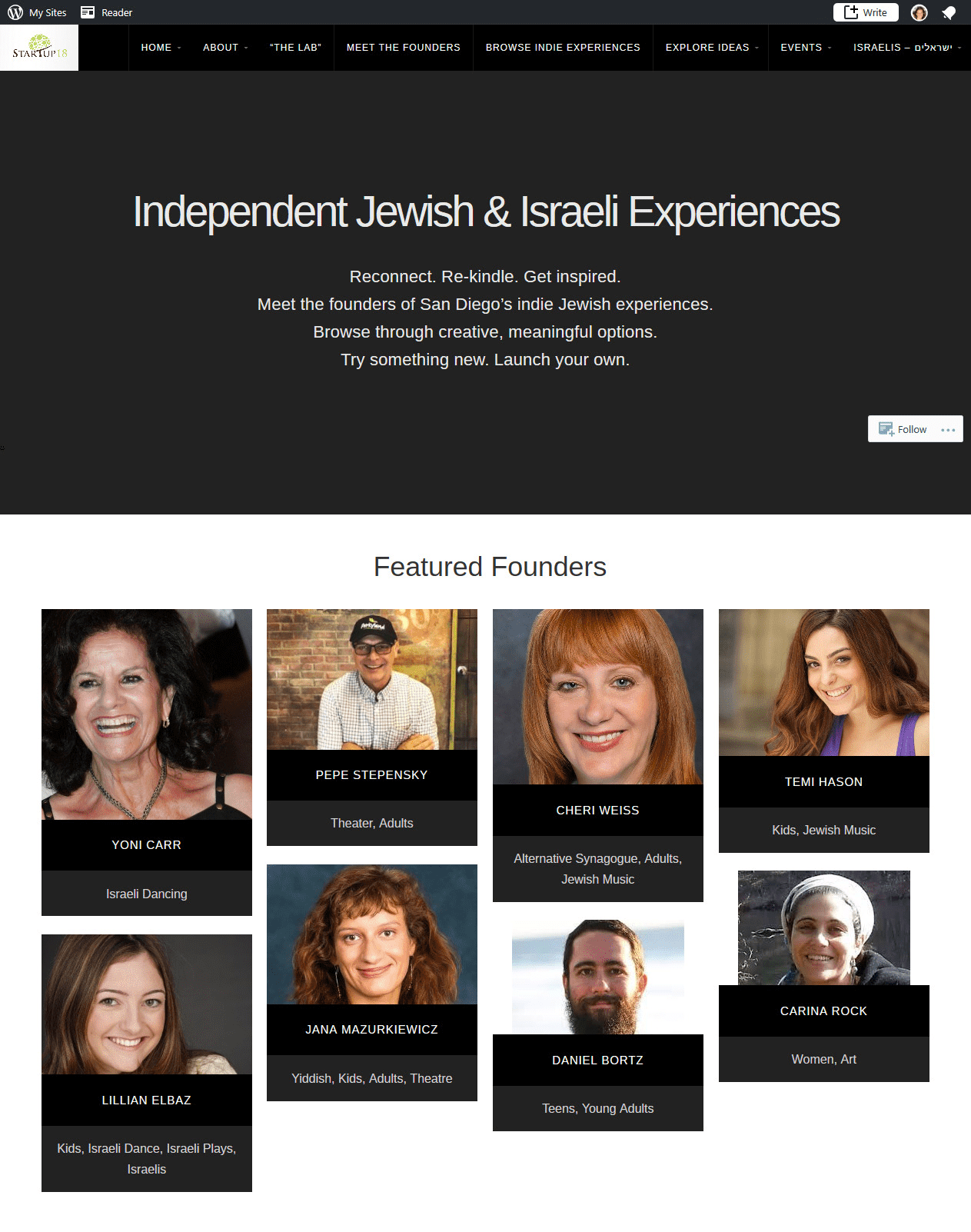
Task: Open Daniel Bortz founder link
Action: 597,1061
